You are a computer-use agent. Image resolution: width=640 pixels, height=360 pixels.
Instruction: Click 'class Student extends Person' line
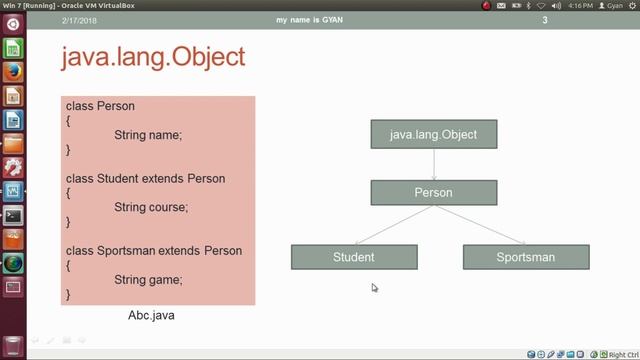click(x=146, y=179)
